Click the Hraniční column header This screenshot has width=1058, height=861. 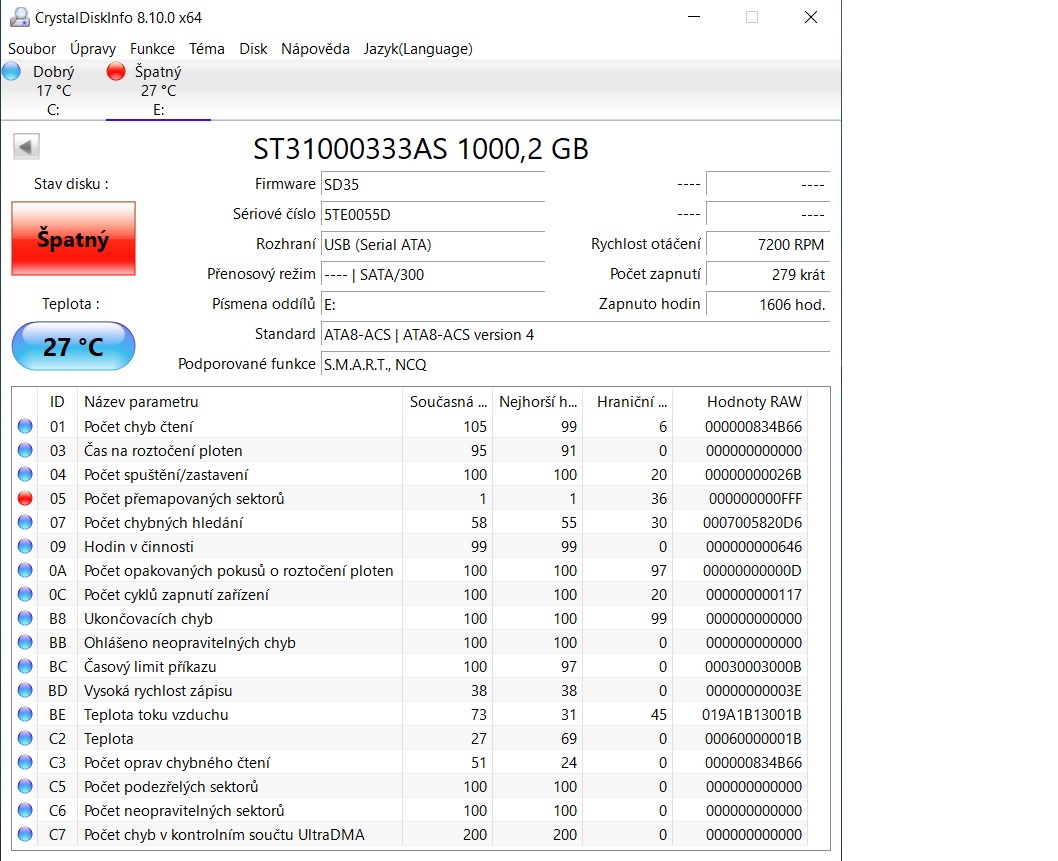(x=628, y=401)
